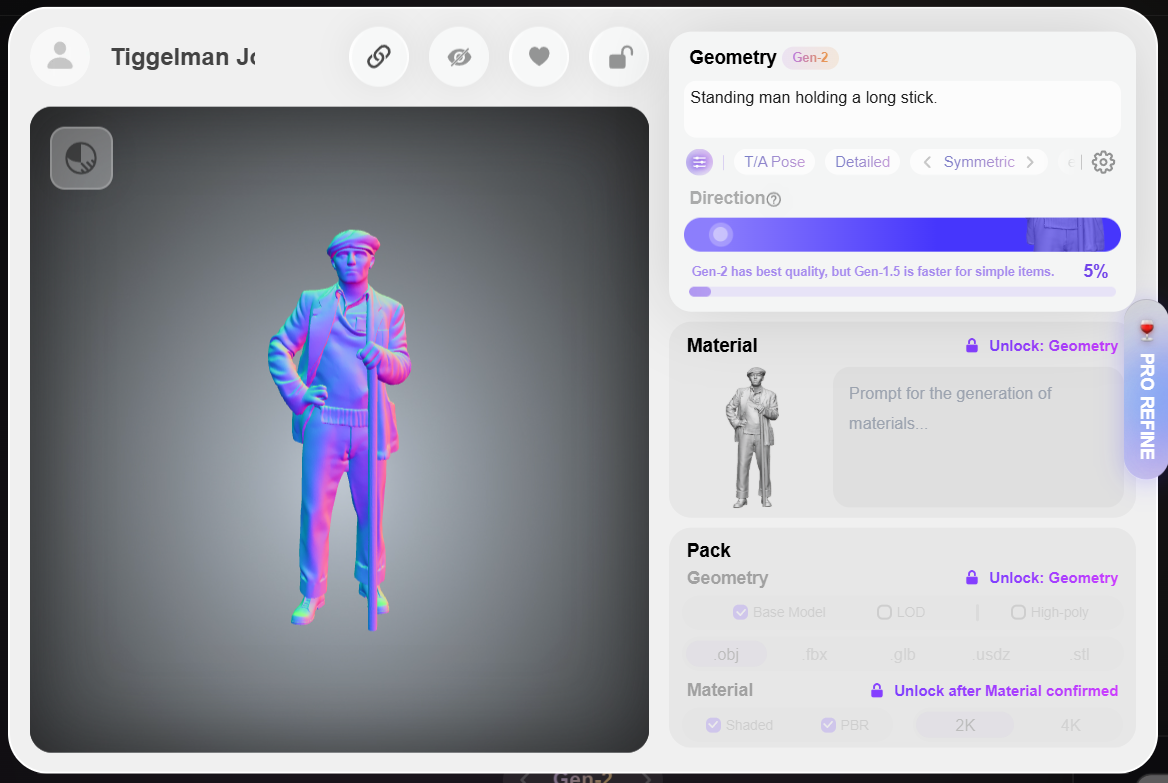1168x783 pixels.
Task: Open the PRO REFINE side panel
Action: coord(1146,390)
